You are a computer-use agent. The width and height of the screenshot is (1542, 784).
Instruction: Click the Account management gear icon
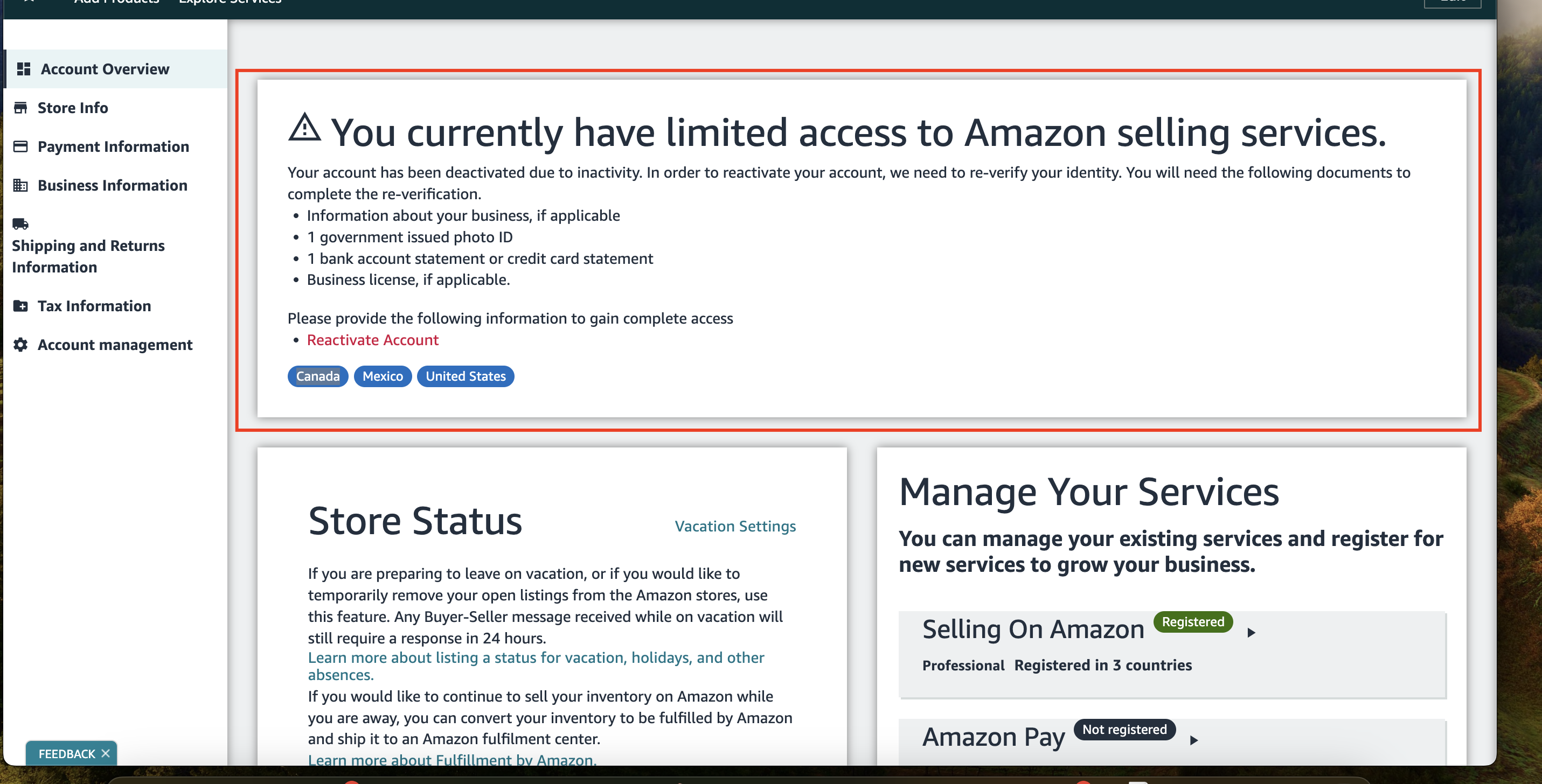coord(20,345)
